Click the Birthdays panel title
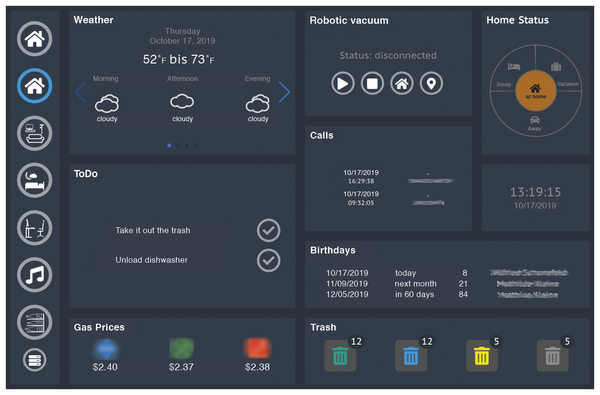 point(333,250)
